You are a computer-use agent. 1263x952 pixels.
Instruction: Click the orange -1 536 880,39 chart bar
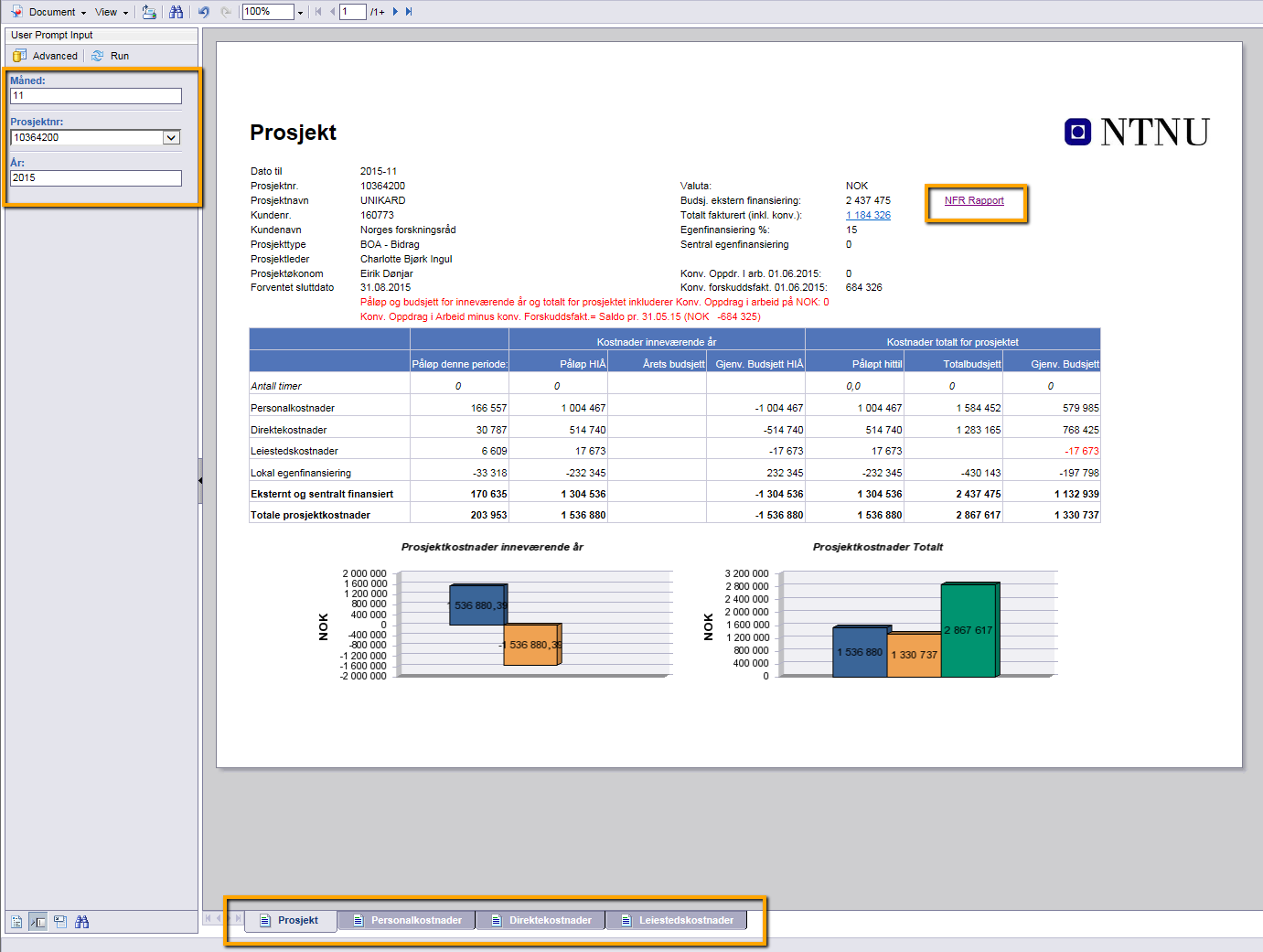[532, 645]
